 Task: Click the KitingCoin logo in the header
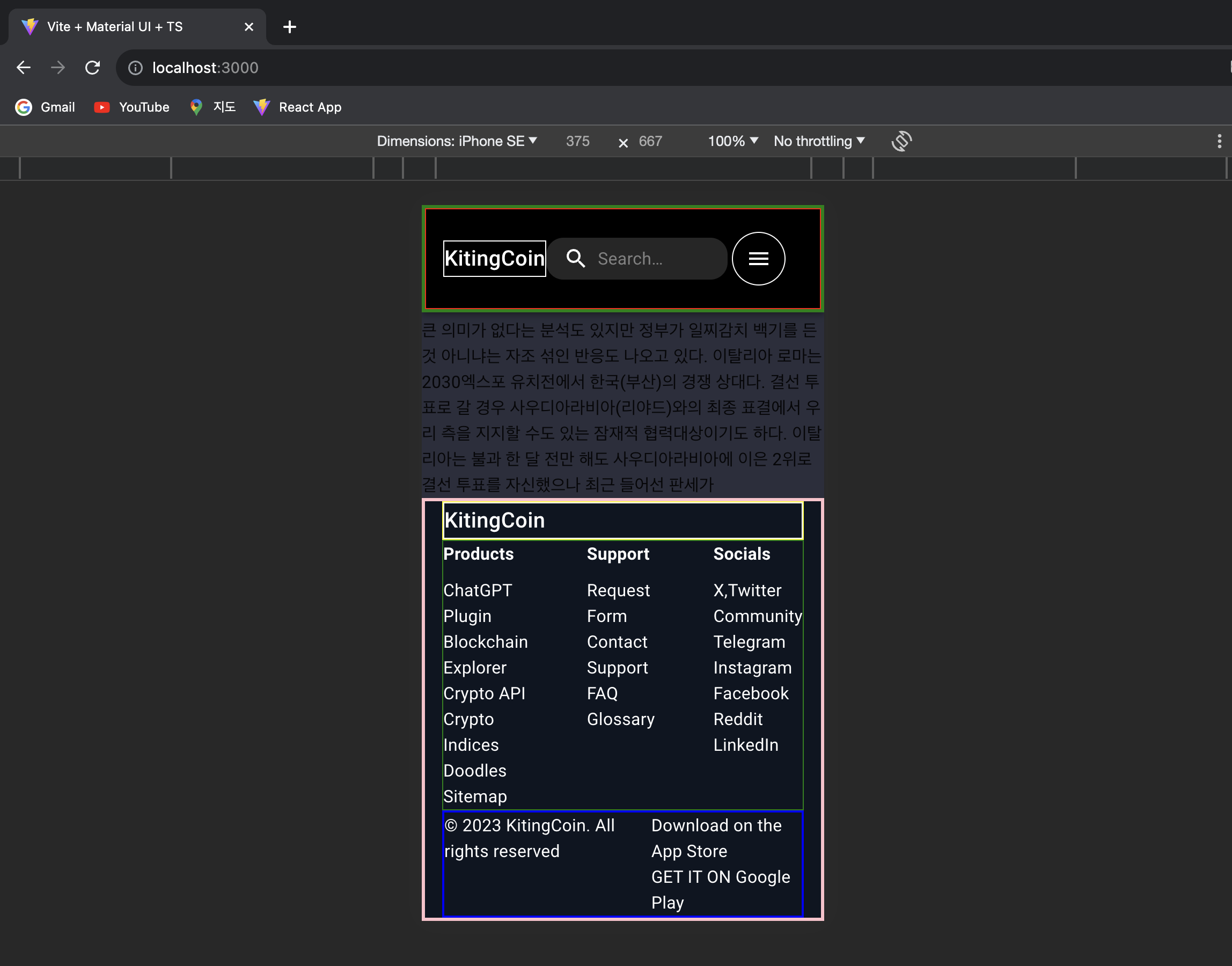click(x=494, y=259)
